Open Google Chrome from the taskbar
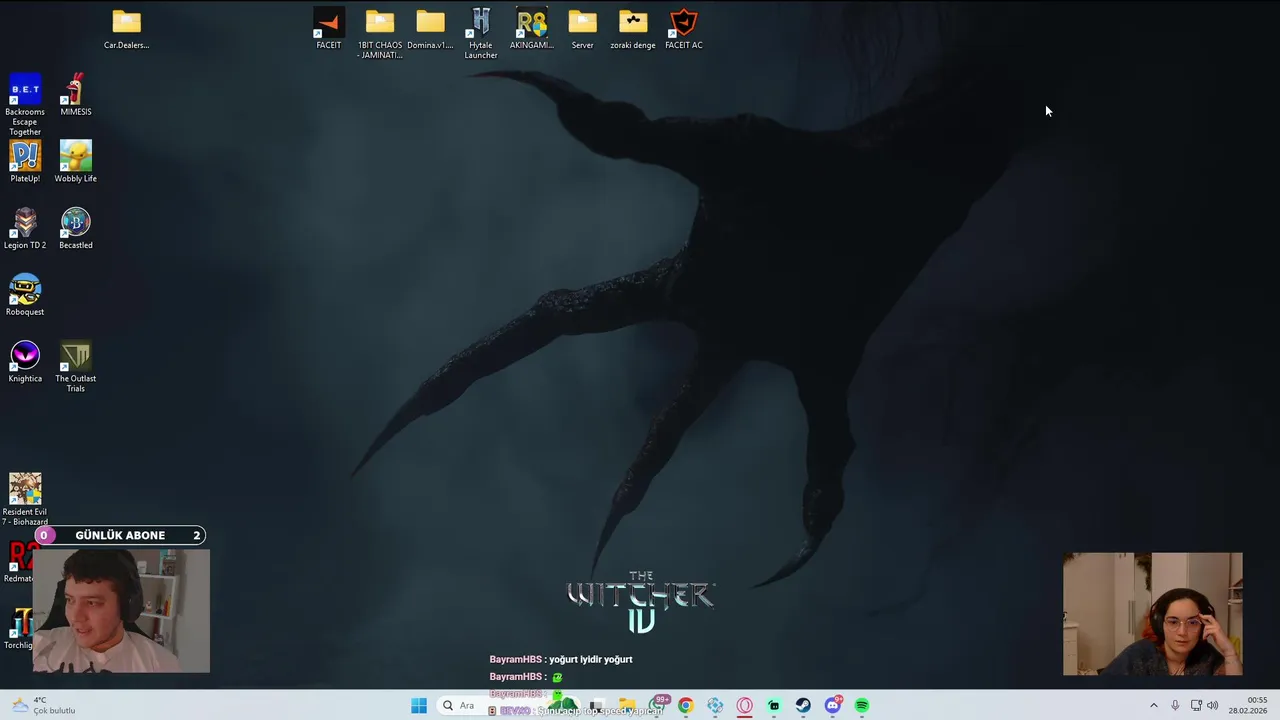Screen dimensions: 1280x720 (685, 706)
